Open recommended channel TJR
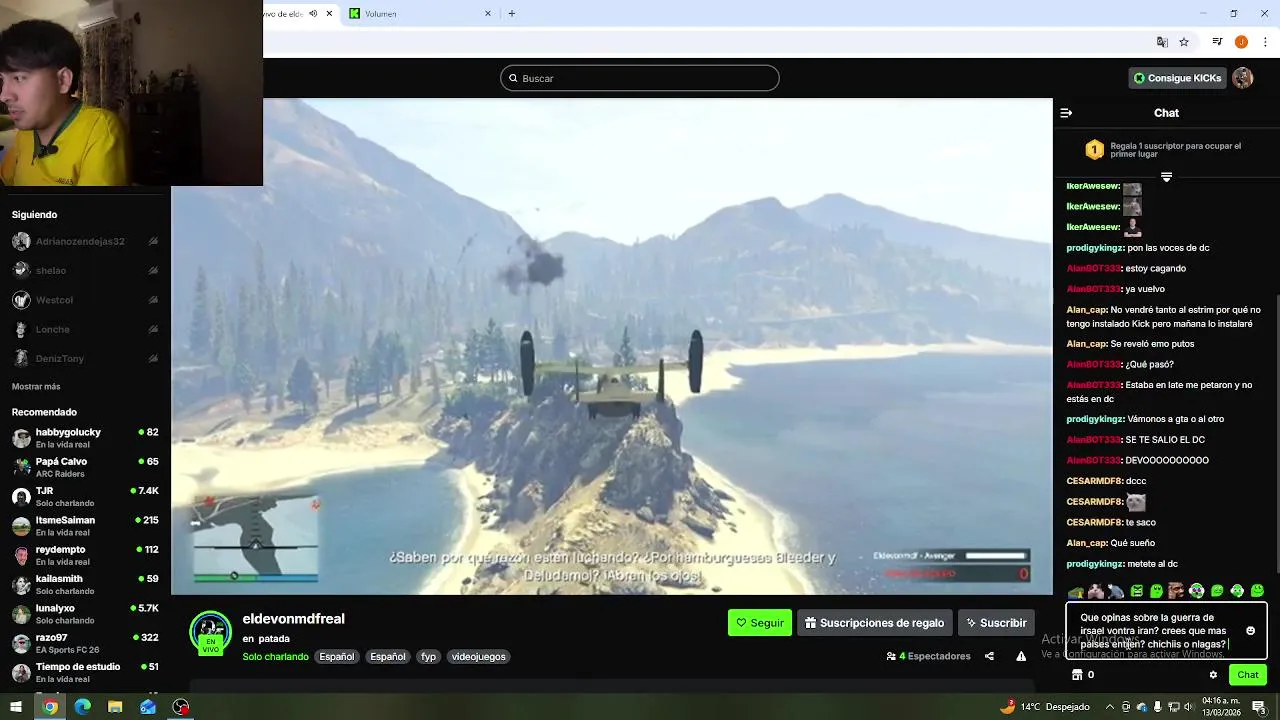Screen dimensions: 1280x720 point(84,497)
